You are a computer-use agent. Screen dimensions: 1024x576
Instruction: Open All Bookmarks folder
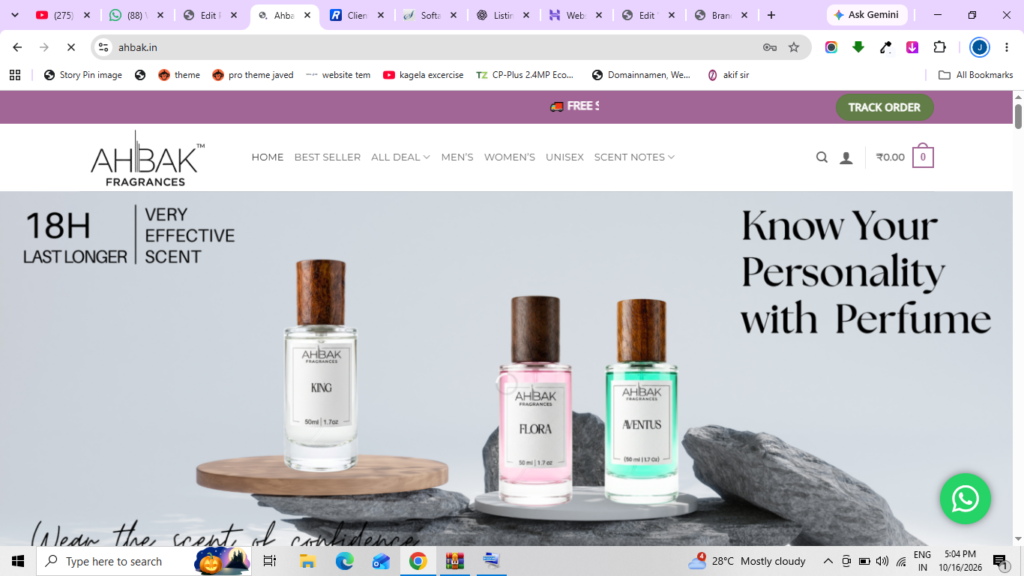tap(976, 75)
